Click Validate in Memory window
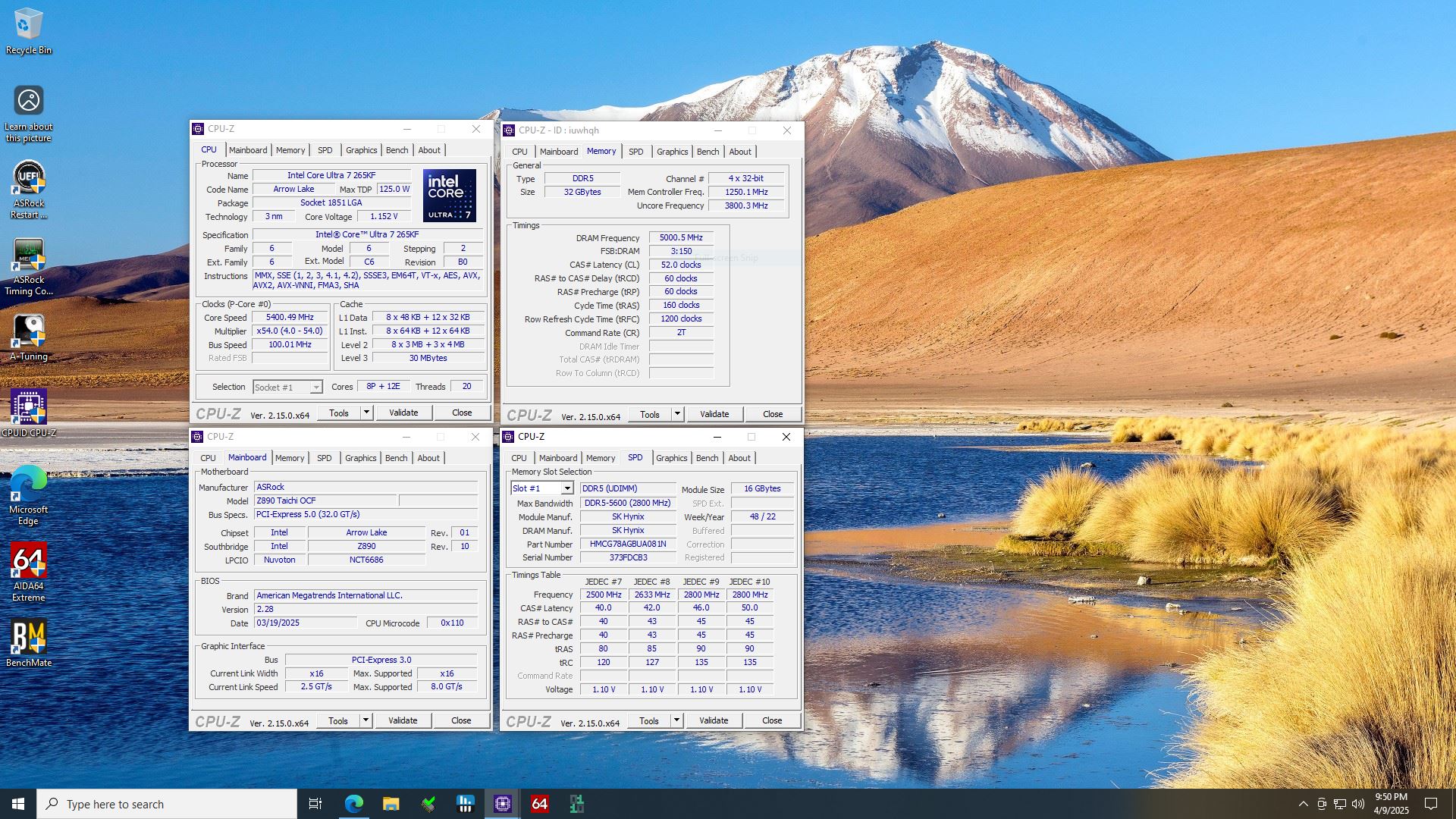This screenshot has width=1456, height=819. coord(714,414)
